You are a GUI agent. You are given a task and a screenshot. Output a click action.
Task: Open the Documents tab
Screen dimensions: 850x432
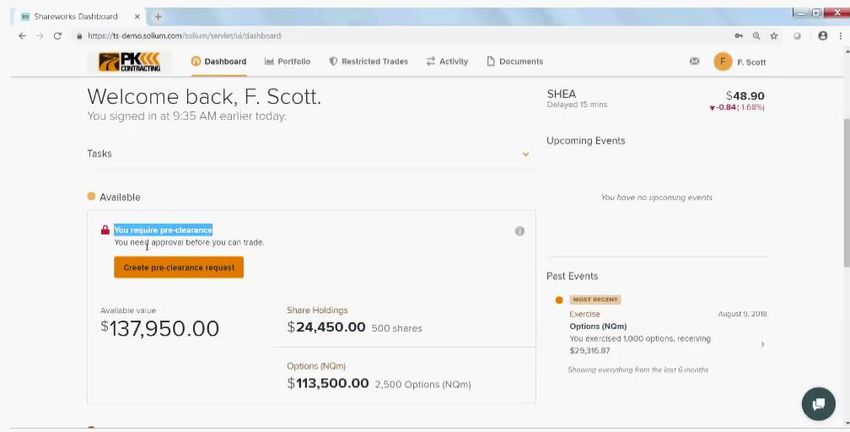(x=515, y=61)
